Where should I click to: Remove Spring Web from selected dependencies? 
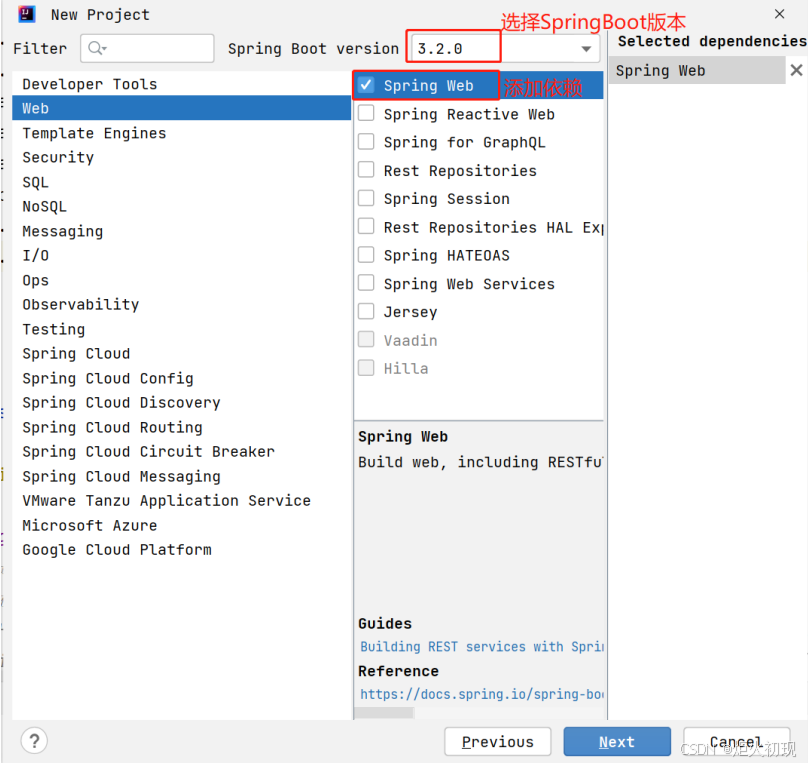[796, 70]
